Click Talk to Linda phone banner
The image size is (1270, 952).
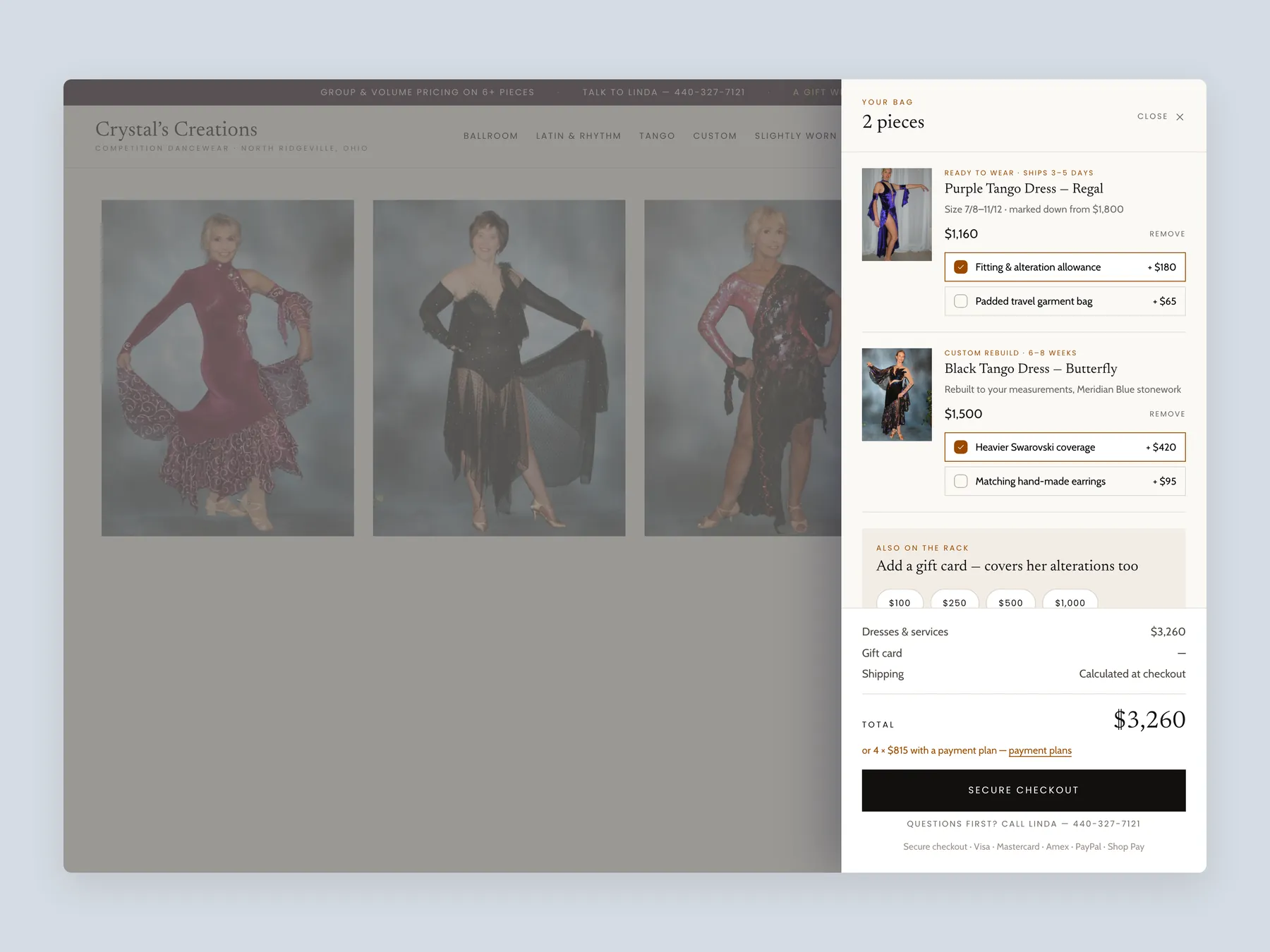pos(664,92)
